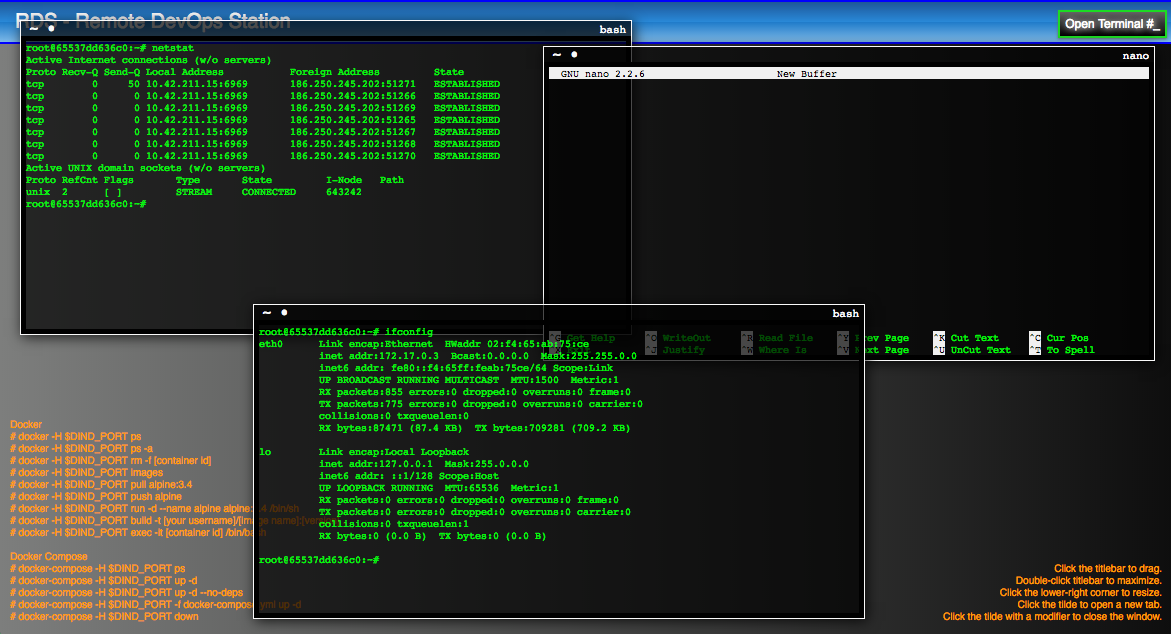Viewport: 1171px width, 634px height.
Task: Click the 'Docker' heading above the command list
Action: [26, 424]
